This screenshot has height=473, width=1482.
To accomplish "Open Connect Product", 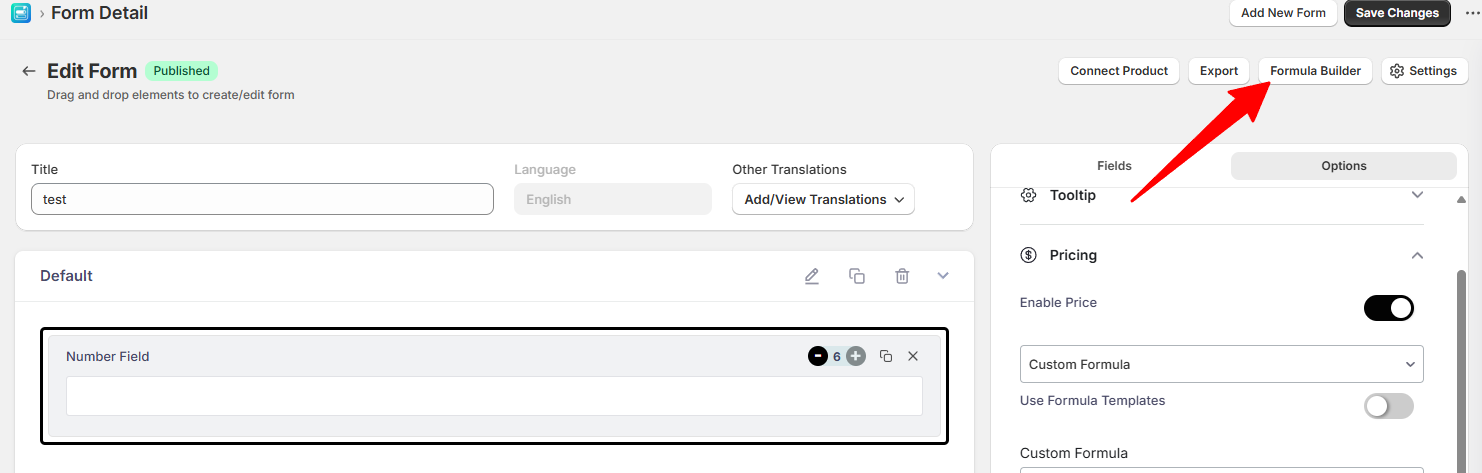I will (x=1119, y=71).
